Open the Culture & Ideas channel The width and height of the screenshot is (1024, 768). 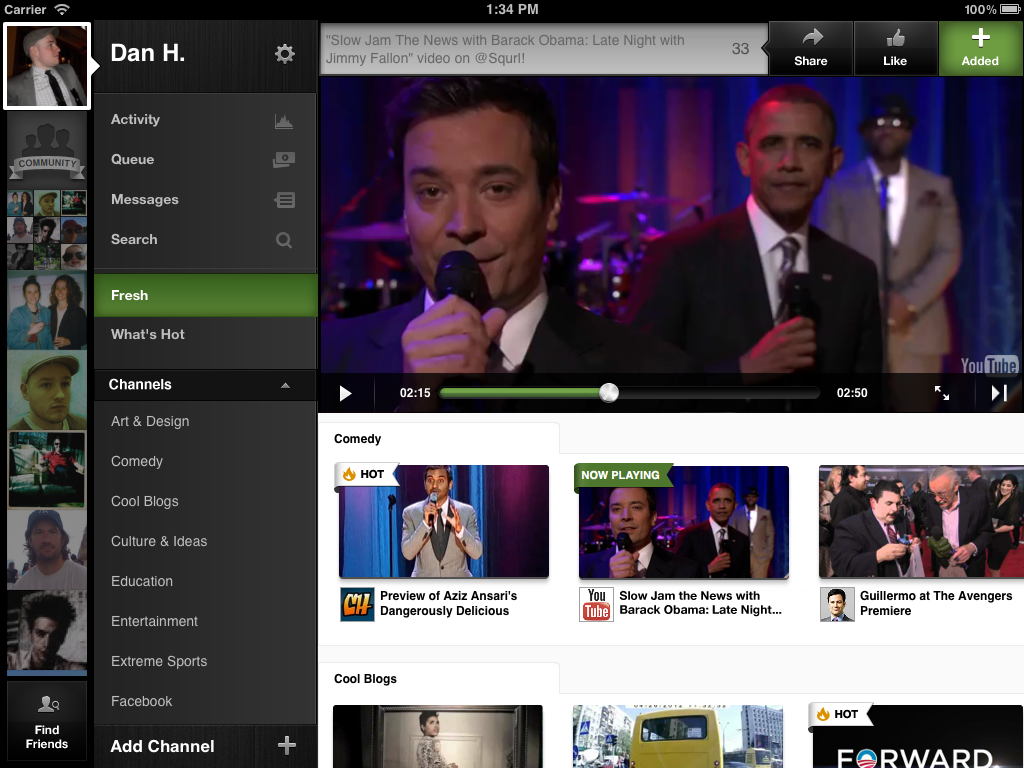coord(205,541)
